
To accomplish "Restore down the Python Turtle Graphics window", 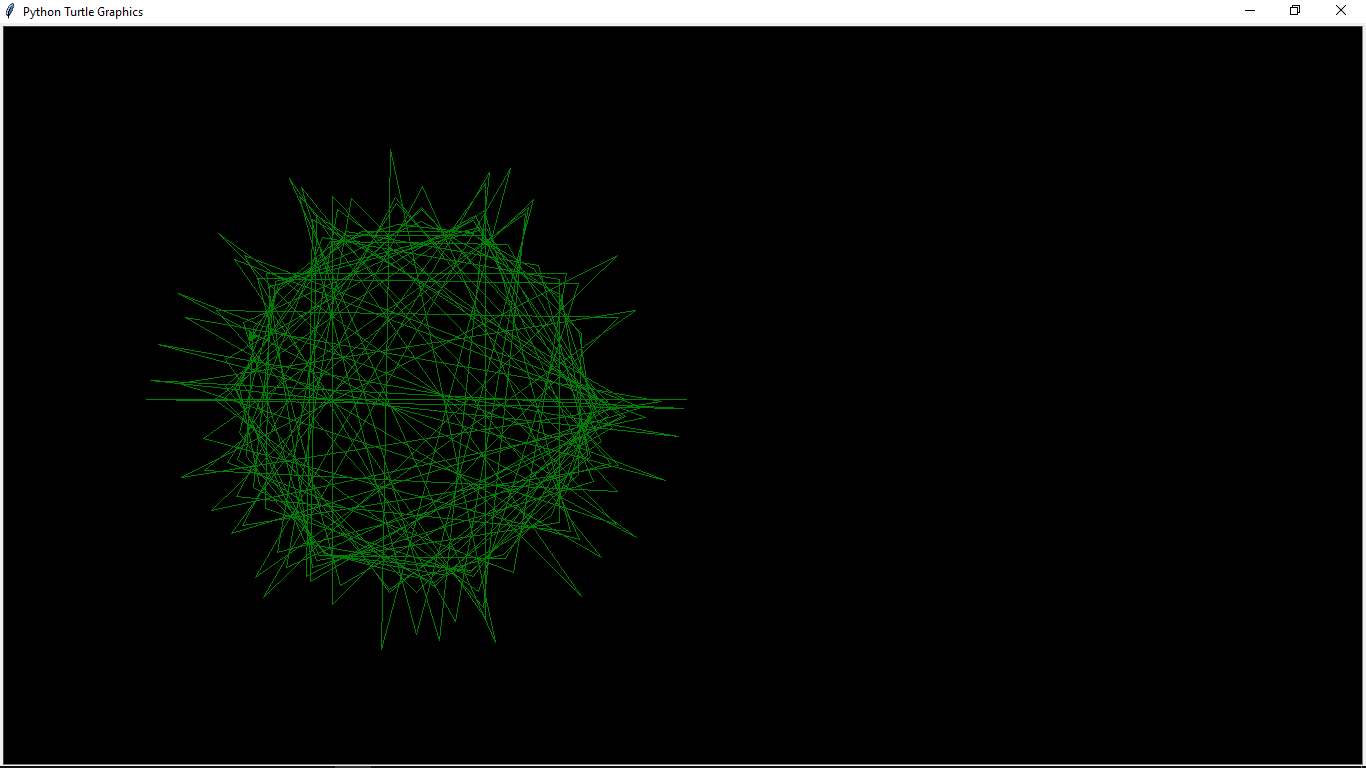I will tap(1294, 10).
